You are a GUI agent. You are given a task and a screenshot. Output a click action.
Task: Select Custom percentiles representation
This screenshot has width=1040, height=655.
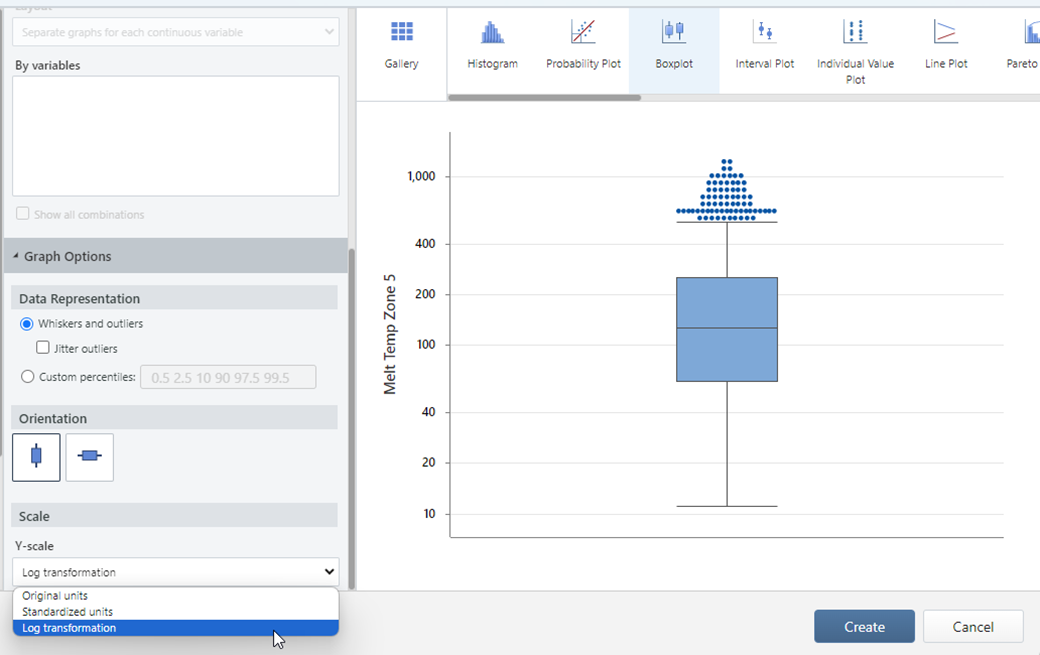[x=30, y=376]
